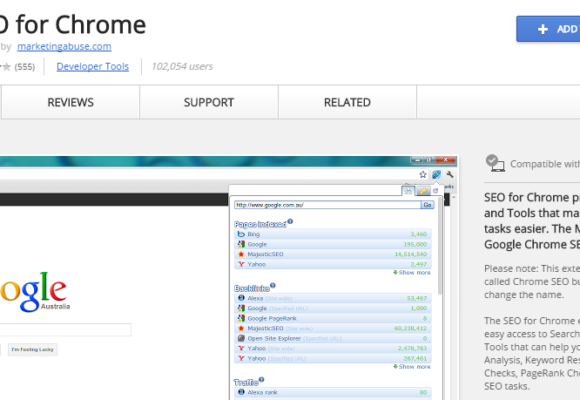Viewport: 580px width, 400px height.
Task: Click the Google Australia logo
Action: coord(35,292)
